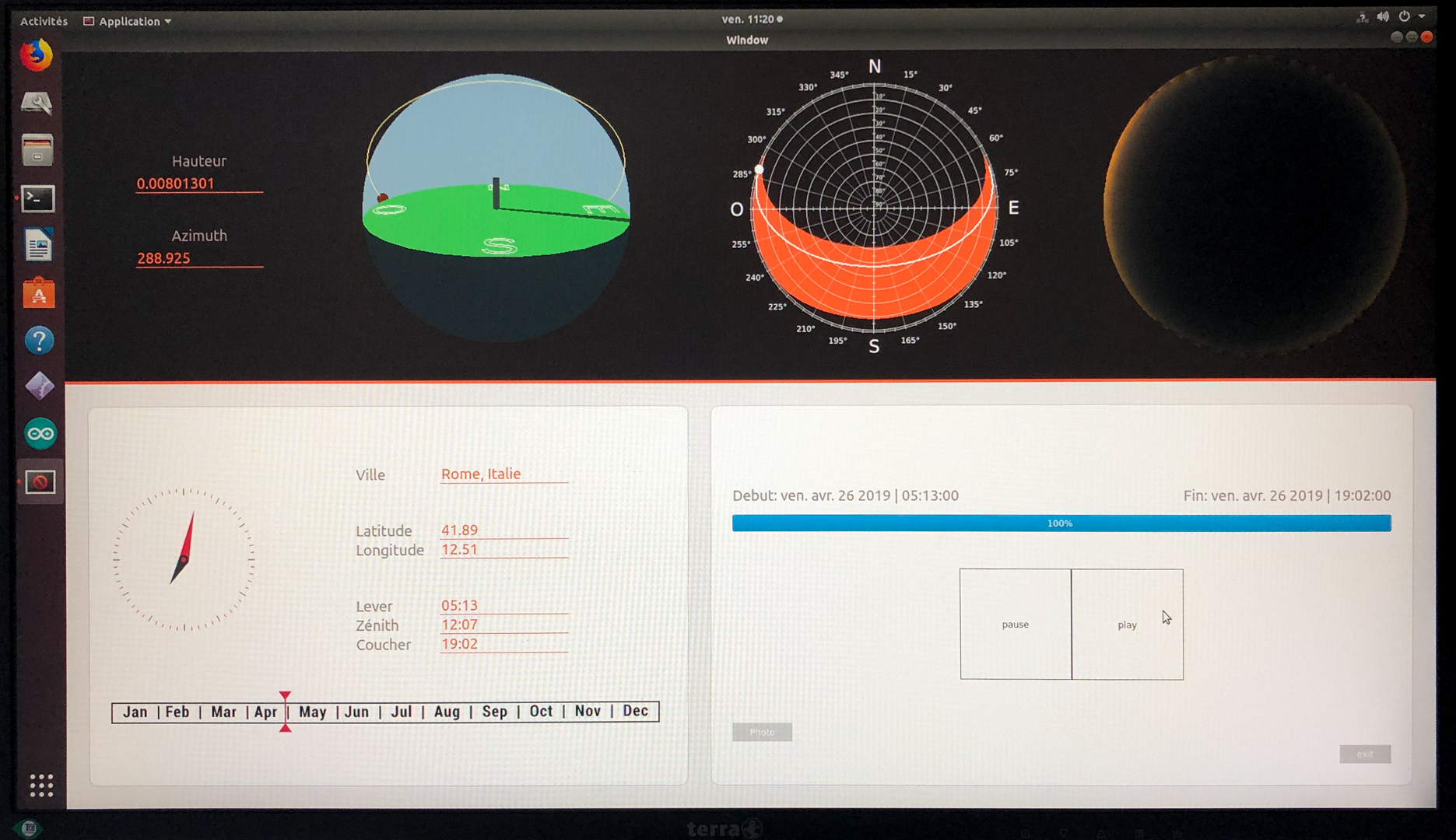The height and width of the screenshot is (840, 1456).
Task: Launch Terminal from the dock
Action: tap(38, 199)
